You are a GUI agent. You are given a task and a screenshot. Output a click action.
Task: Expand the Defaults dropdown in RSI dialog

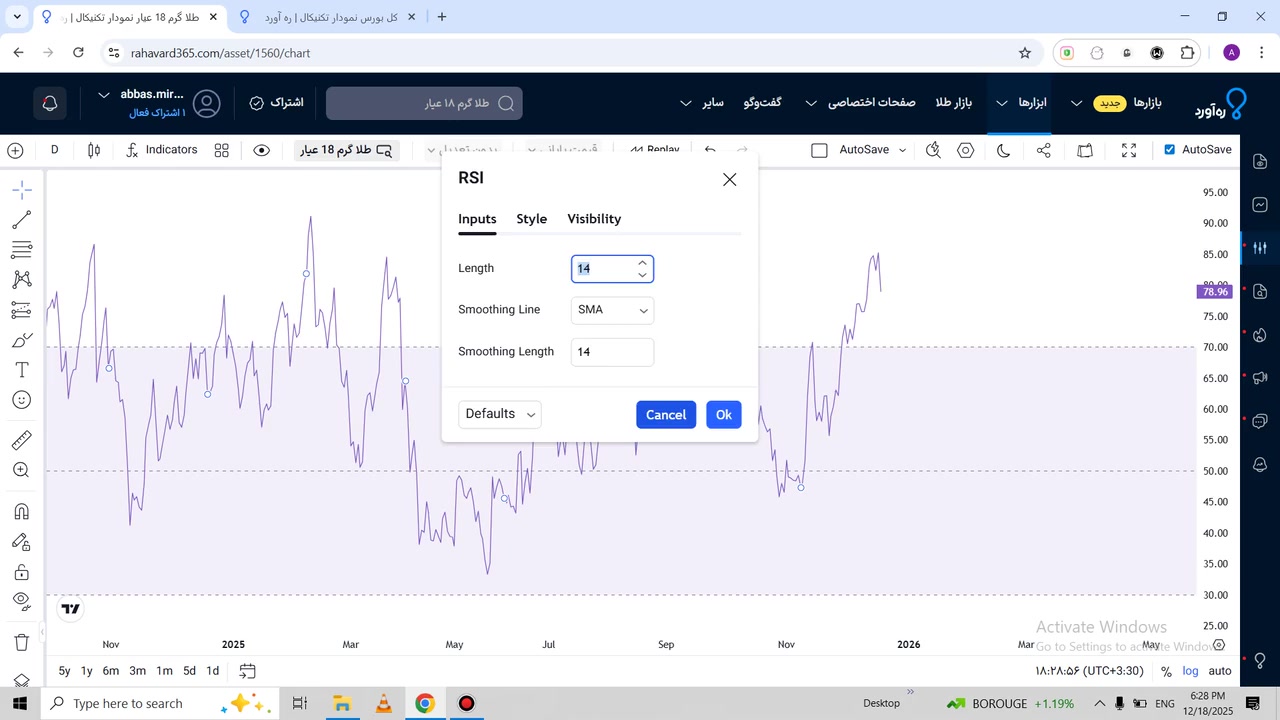click(499, 414)
